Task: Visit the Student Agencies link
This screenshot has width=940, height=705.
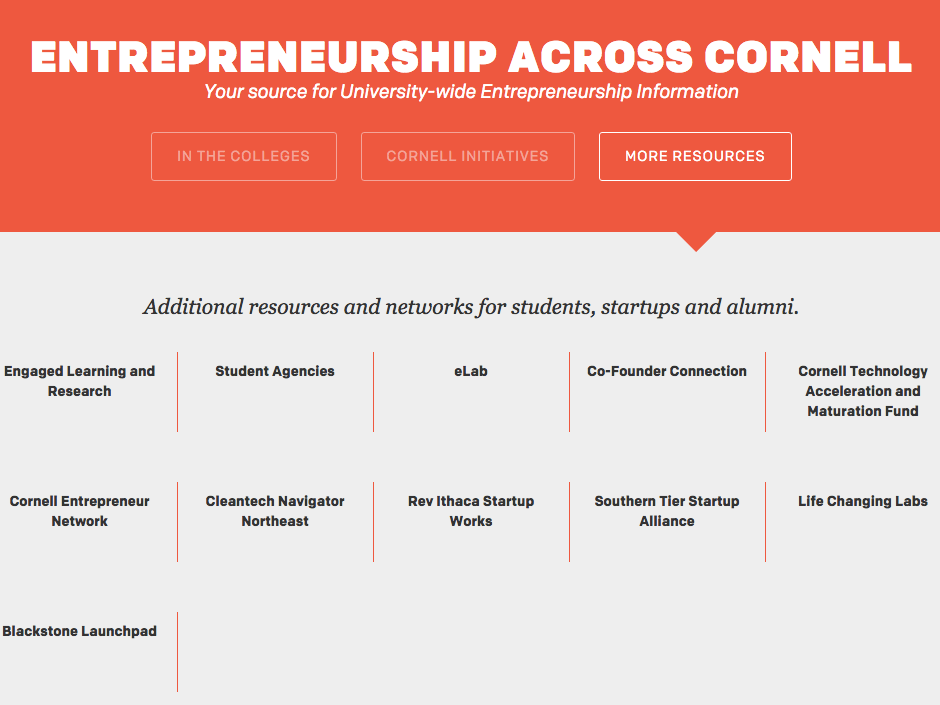Action: tap(275, 371)
